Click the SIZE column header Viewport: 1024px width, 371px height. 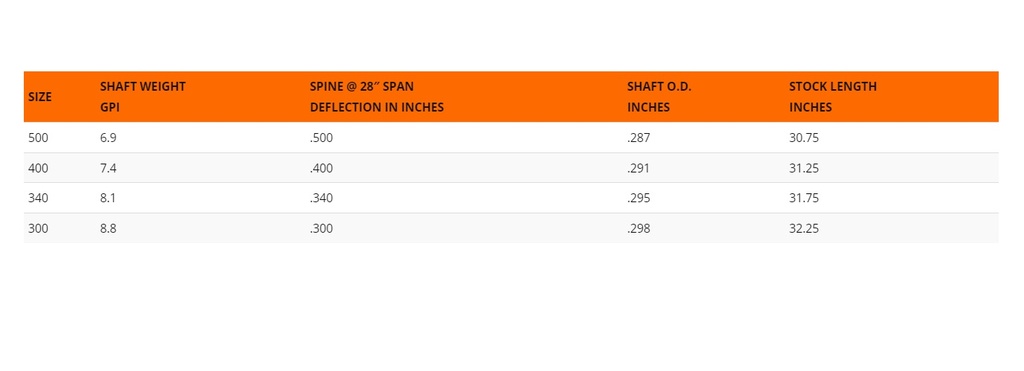click(x=40, y=97)
